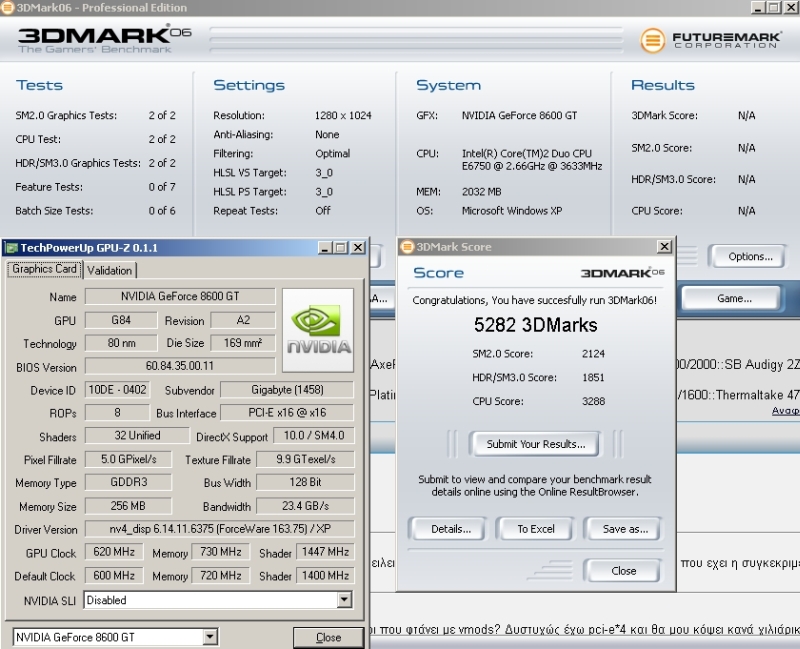Click the Futuremark Corporation logo
This screenshot has height=649, width=800.
point(710,40)
